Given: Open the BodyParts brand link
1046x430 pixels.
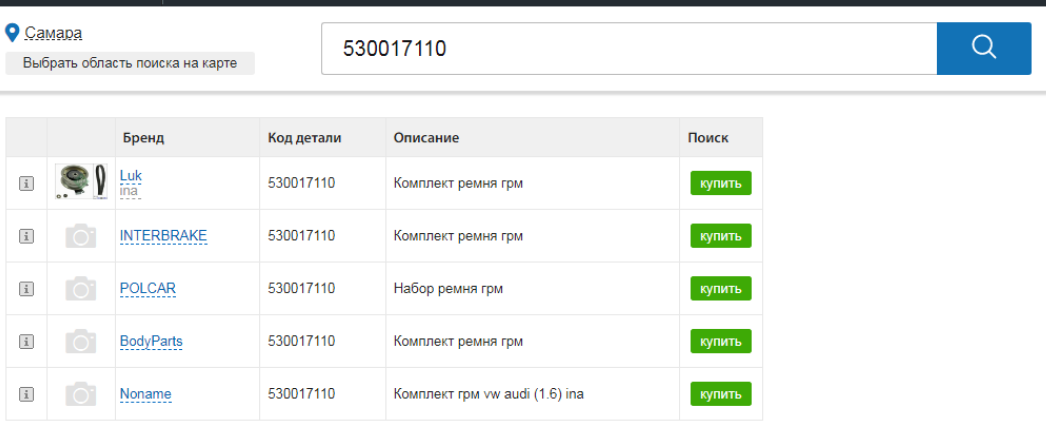Looking at the screenshot, I should pos(151,341).
